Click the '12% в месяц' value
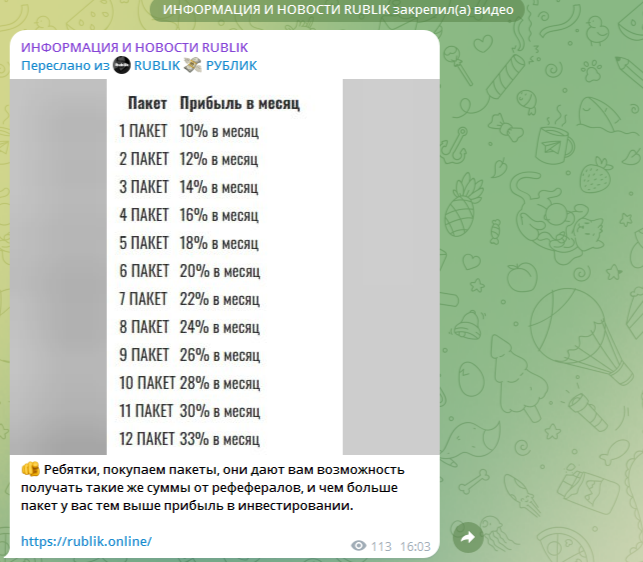The image size is (643, 562). 219,159
